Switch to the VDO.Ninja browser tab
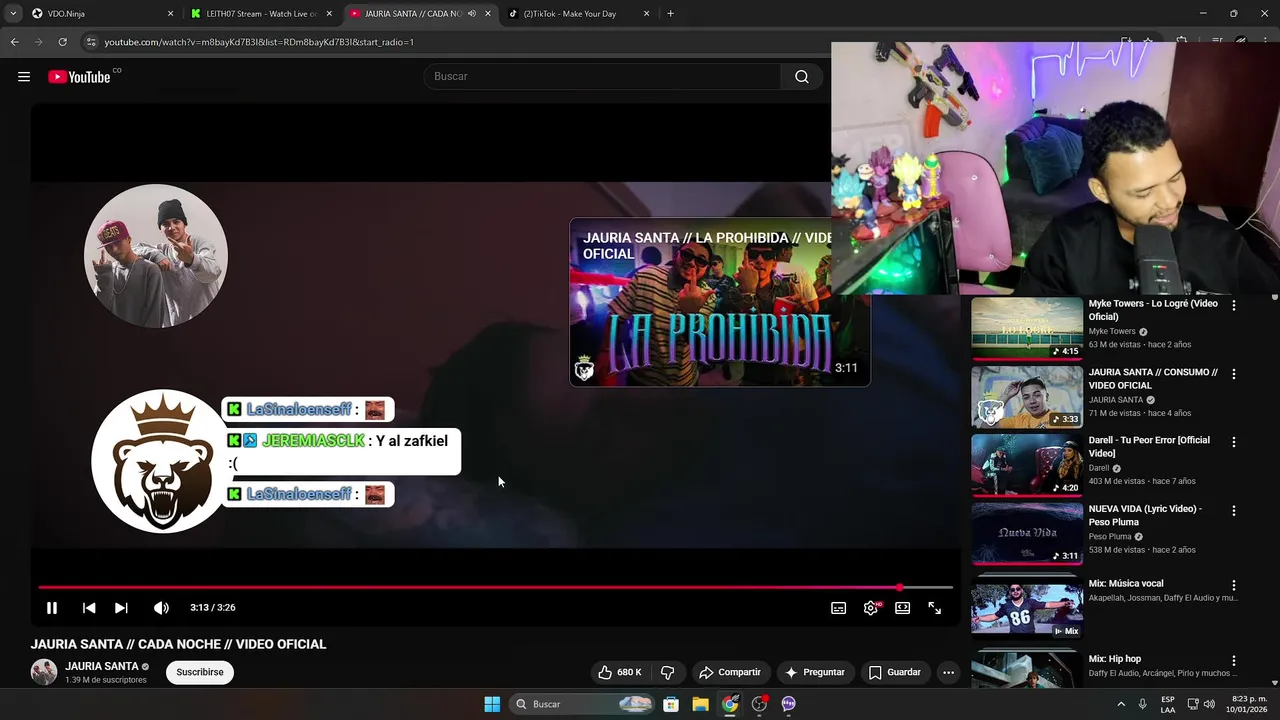 pos(100,14)
